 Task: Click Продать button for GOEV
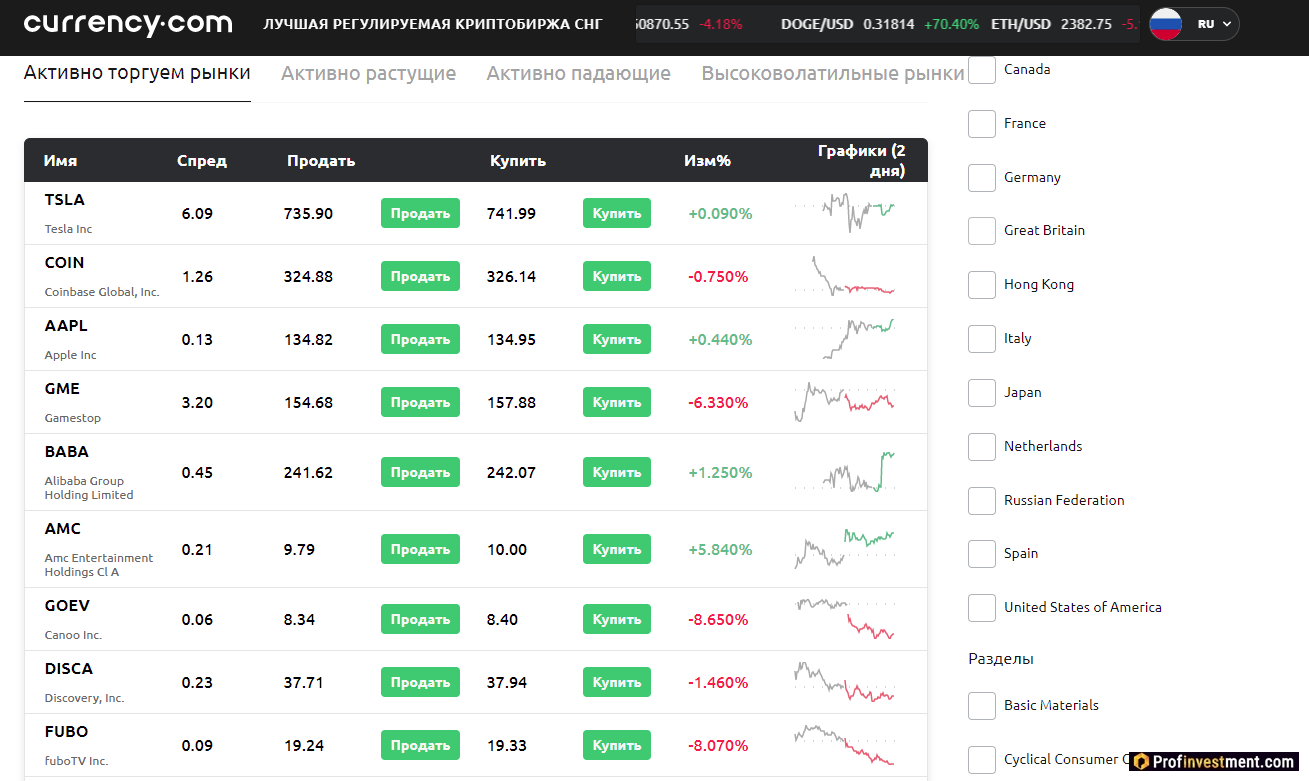click(420, 619)
